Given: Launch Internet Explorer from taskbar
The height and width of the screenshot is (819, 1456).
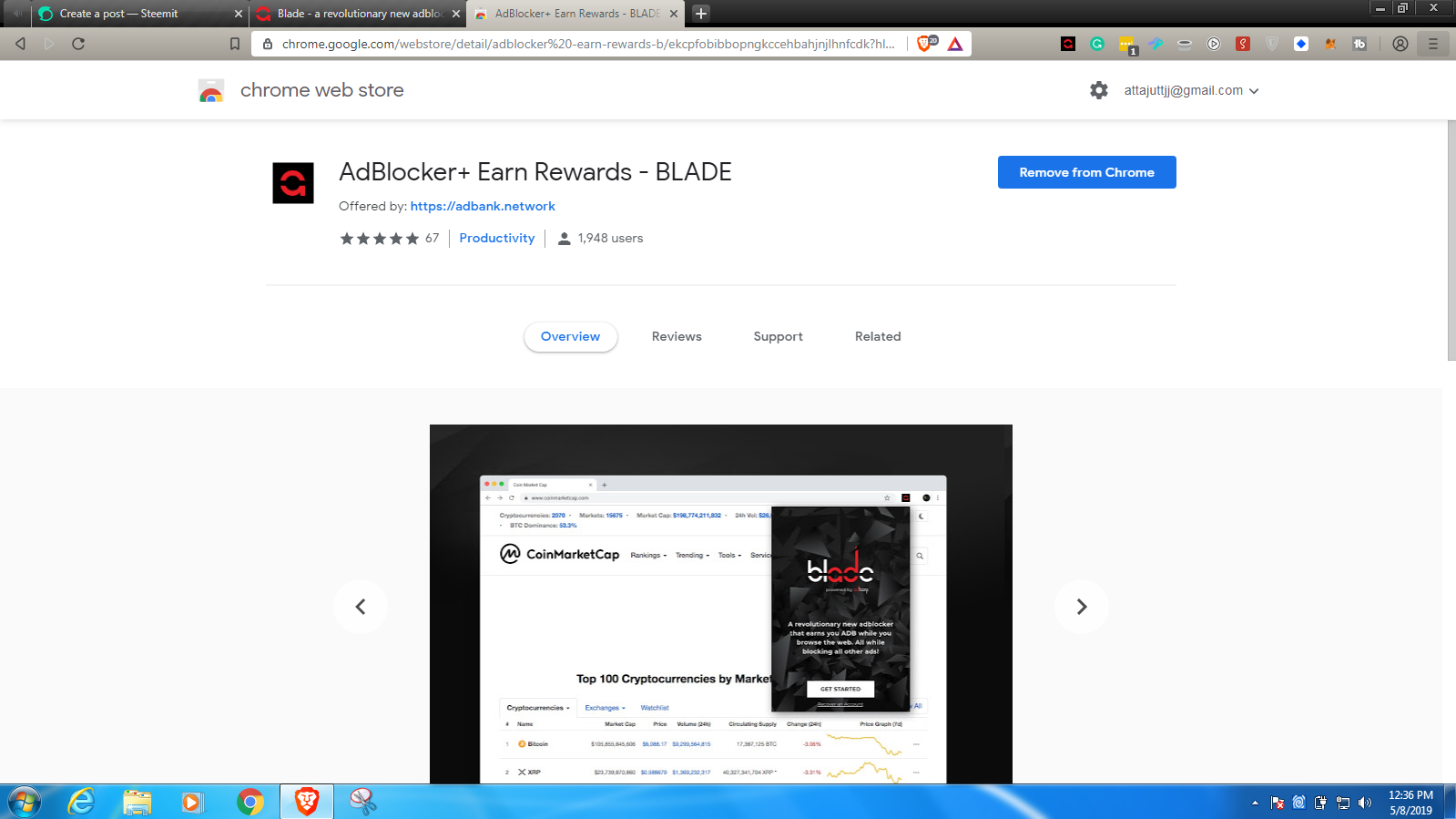Looking at the screenshot, I should click(82, 802).
